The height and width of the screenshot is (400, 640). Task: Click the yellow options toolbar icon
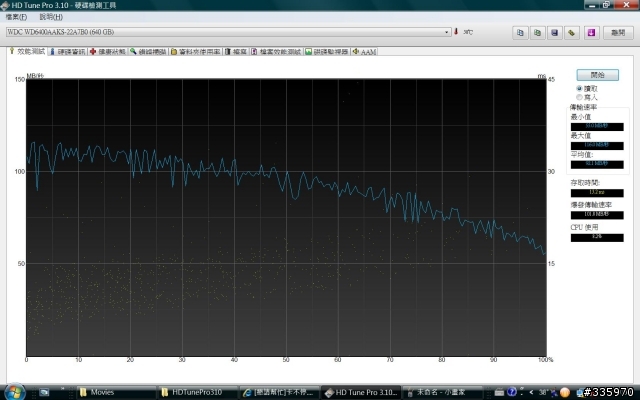(571, 33)
